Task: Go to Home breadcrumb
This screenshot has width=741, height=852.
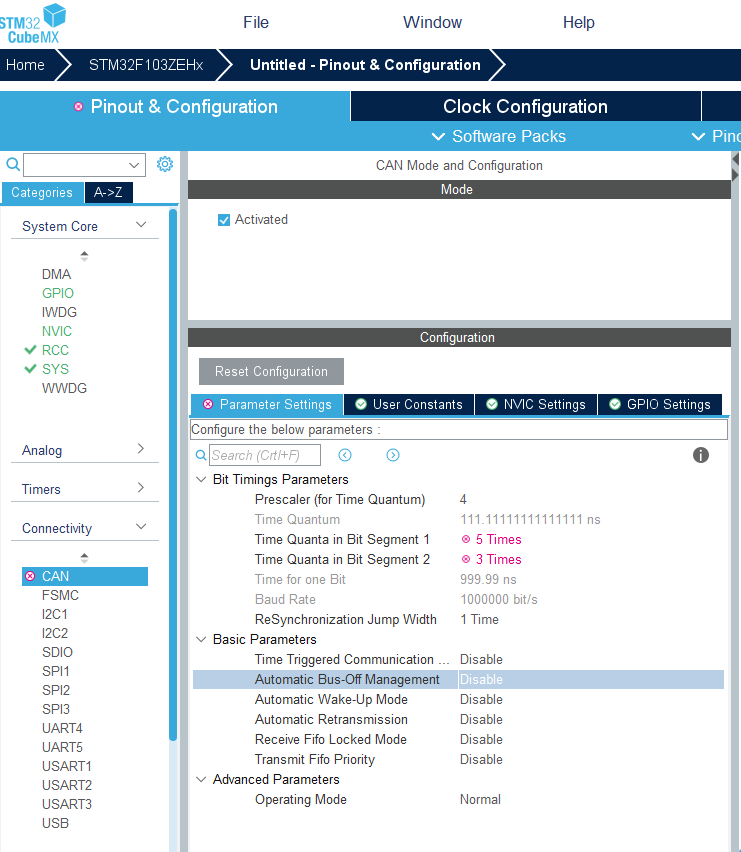Action: [26, 65]
